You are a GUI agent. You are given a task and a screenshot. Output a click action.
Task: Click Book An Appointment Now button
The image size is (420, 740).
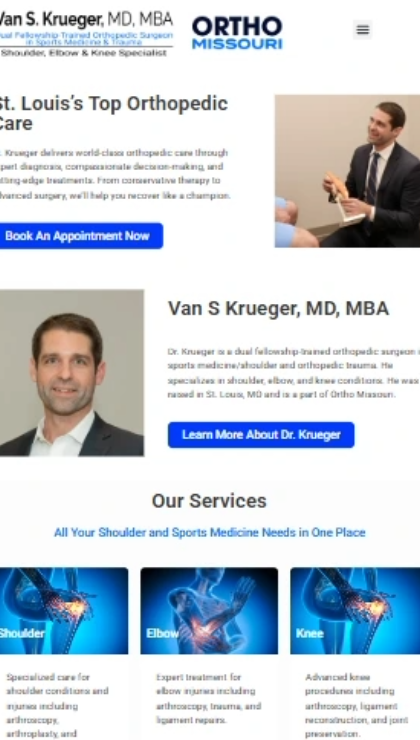pyautogui.click(x=81, y=235)
